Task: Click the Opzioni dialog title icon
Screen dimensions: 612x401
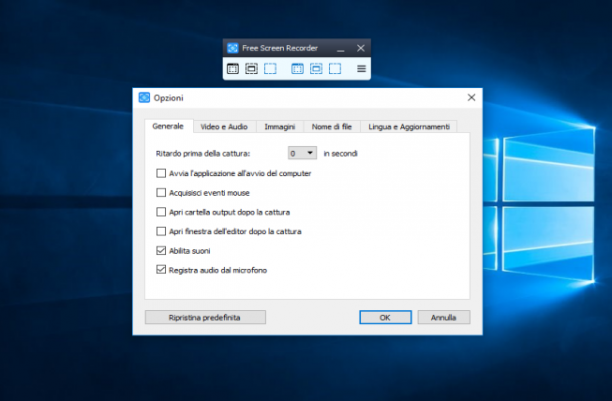Action: tap(144, 97)
